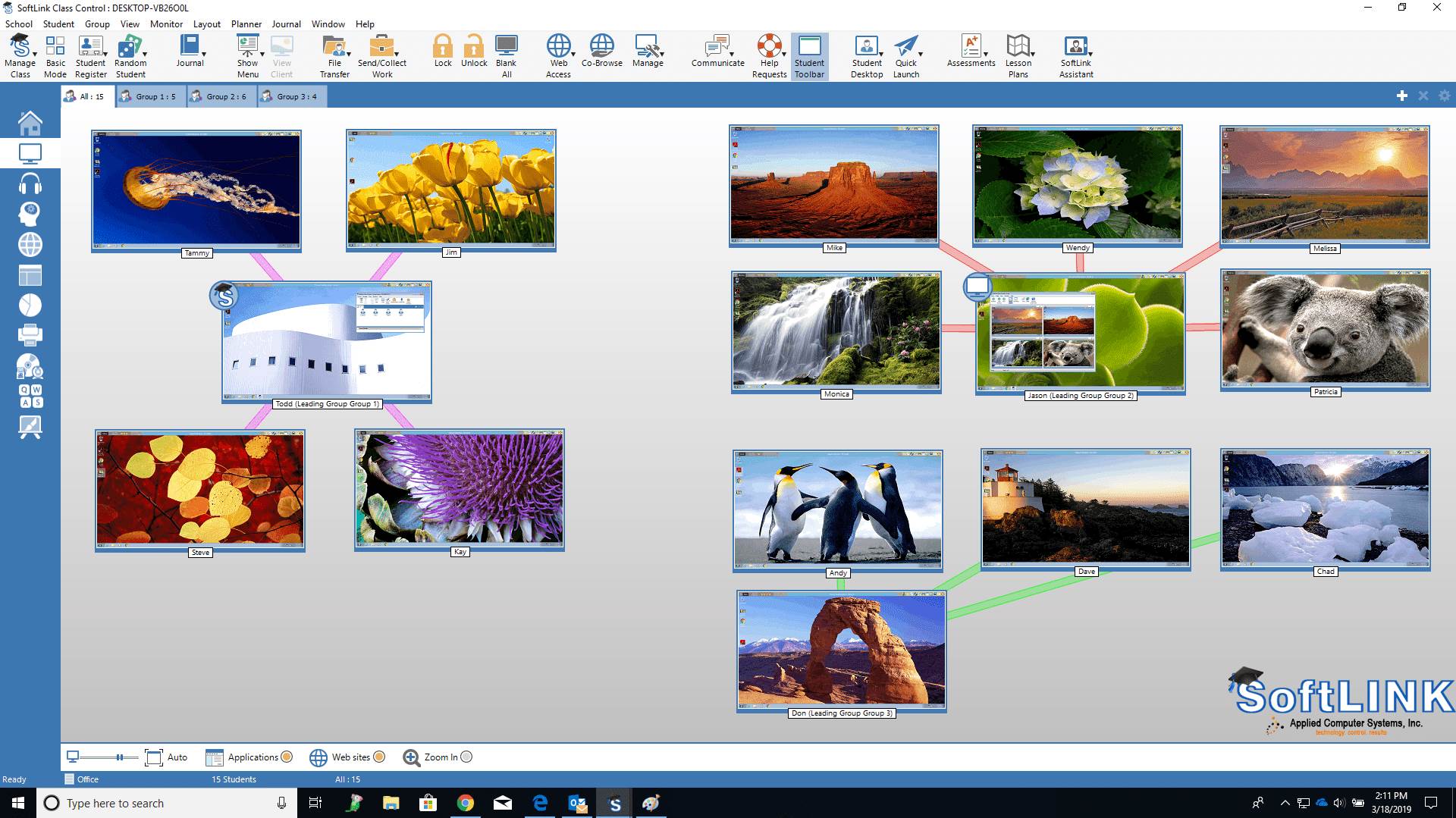Open audio headphones mode in sidebar
The image size is (1456, 818).
point(30,184)
